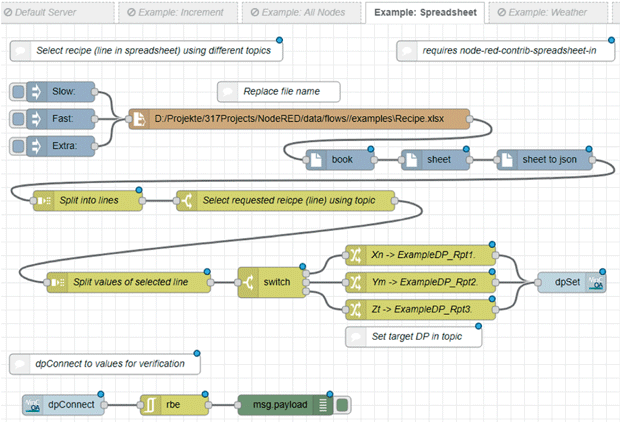620x422 pixels.
Task: Select the Select requested reicpe (line) using topic node
Action: click(285, 201)
